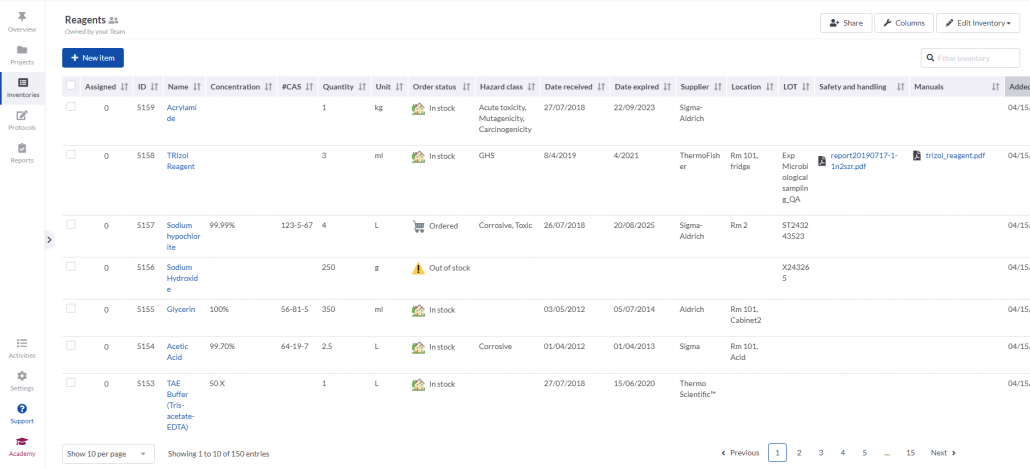Go to page 3 in pagination
Viewport: 1030px width, 469px height.
pyautogui.click(x=821, y=453)
